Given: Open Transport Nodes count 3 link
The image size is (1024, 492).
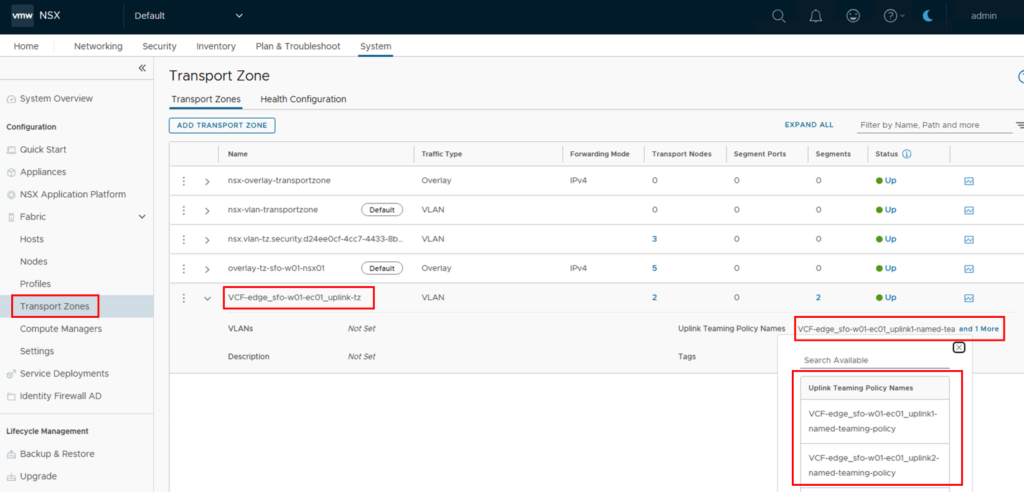Looking at the screenshot, I should point(654,239).
